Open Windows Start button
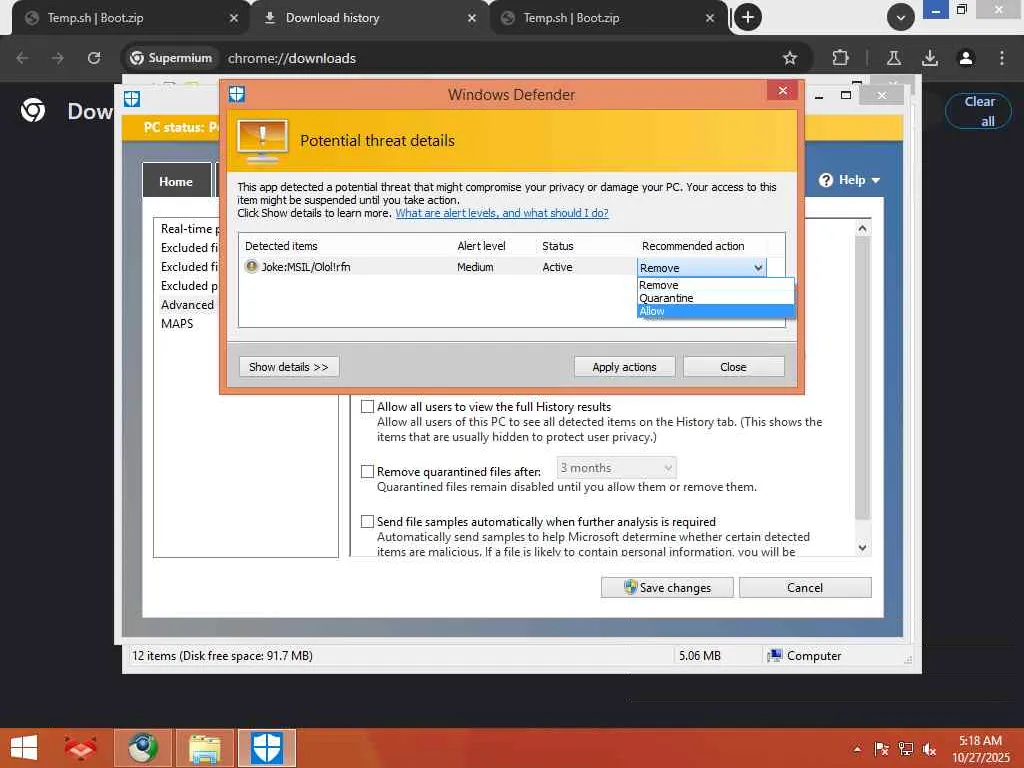The height and width of the screenshot is (768, 1024). click(24, 747)
